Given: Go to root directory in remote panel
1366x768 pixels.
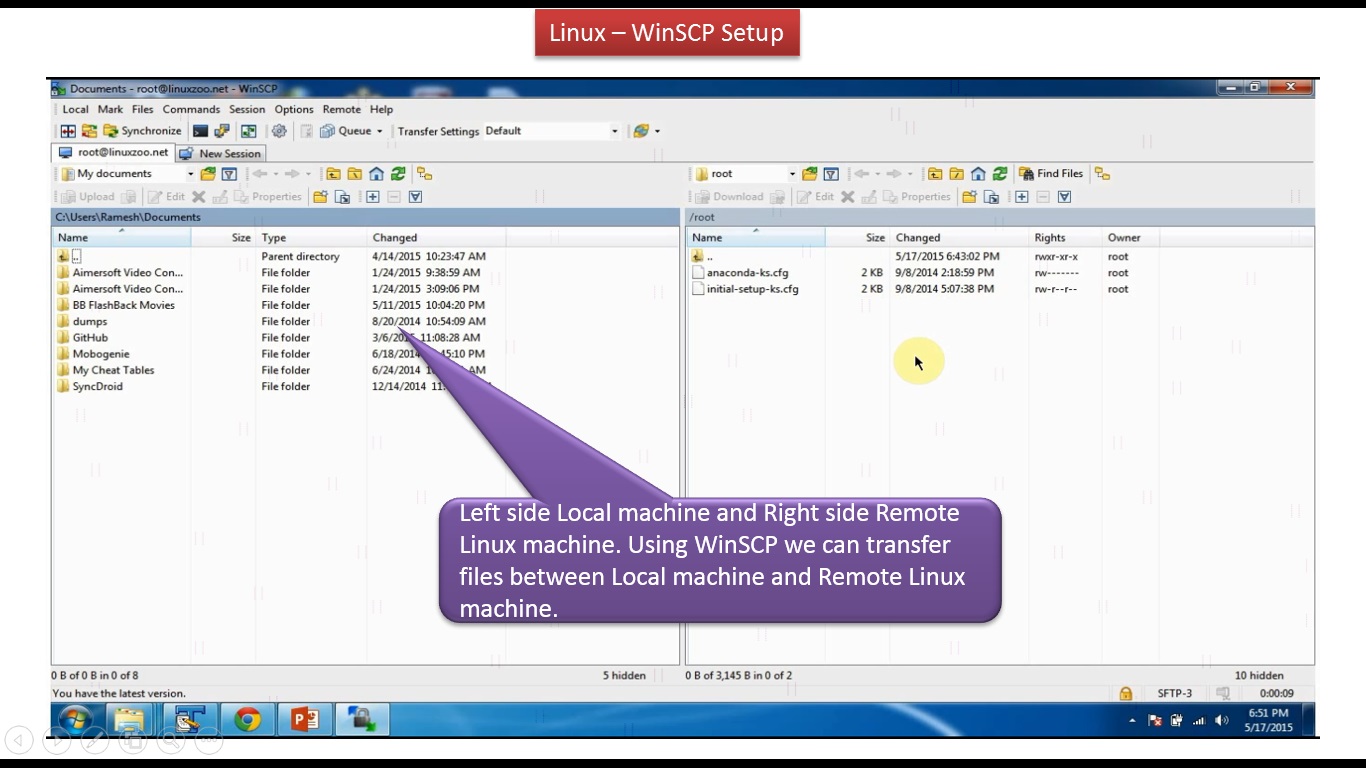Looking at the screenshot, I should coord(957,174).
